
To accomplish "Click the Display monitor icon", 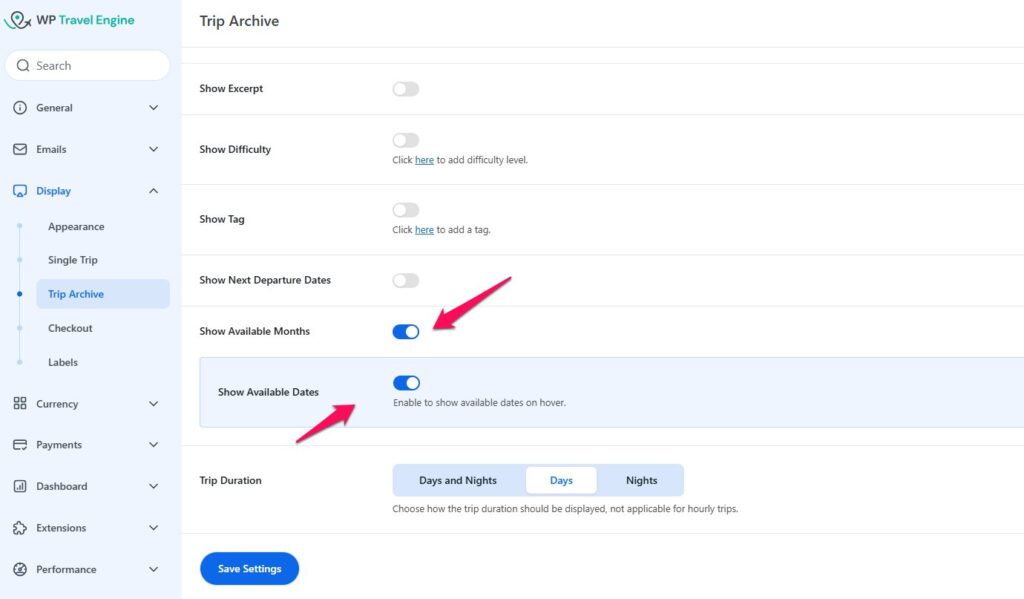I will click(19, 191).
